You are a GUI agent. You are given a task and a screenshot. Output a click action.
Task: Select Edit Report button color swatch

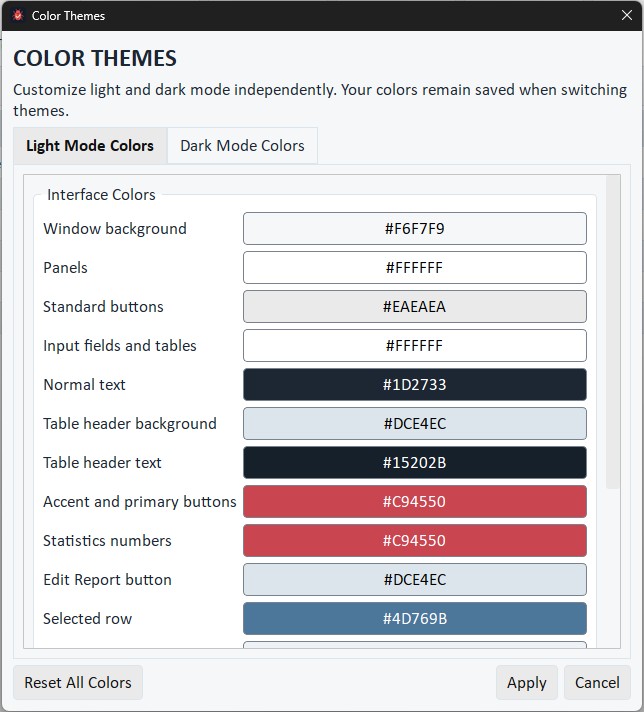click(415, 580)
